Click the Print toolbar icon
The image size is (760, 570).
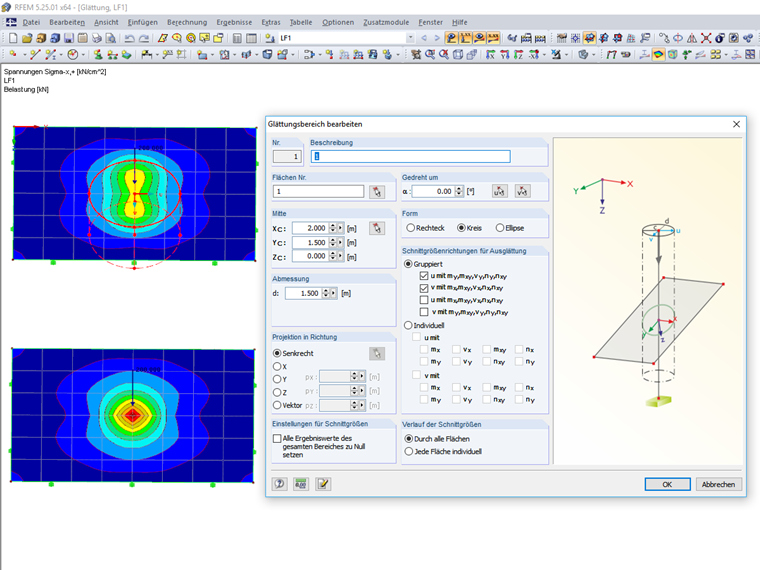[x=97, y=38]
